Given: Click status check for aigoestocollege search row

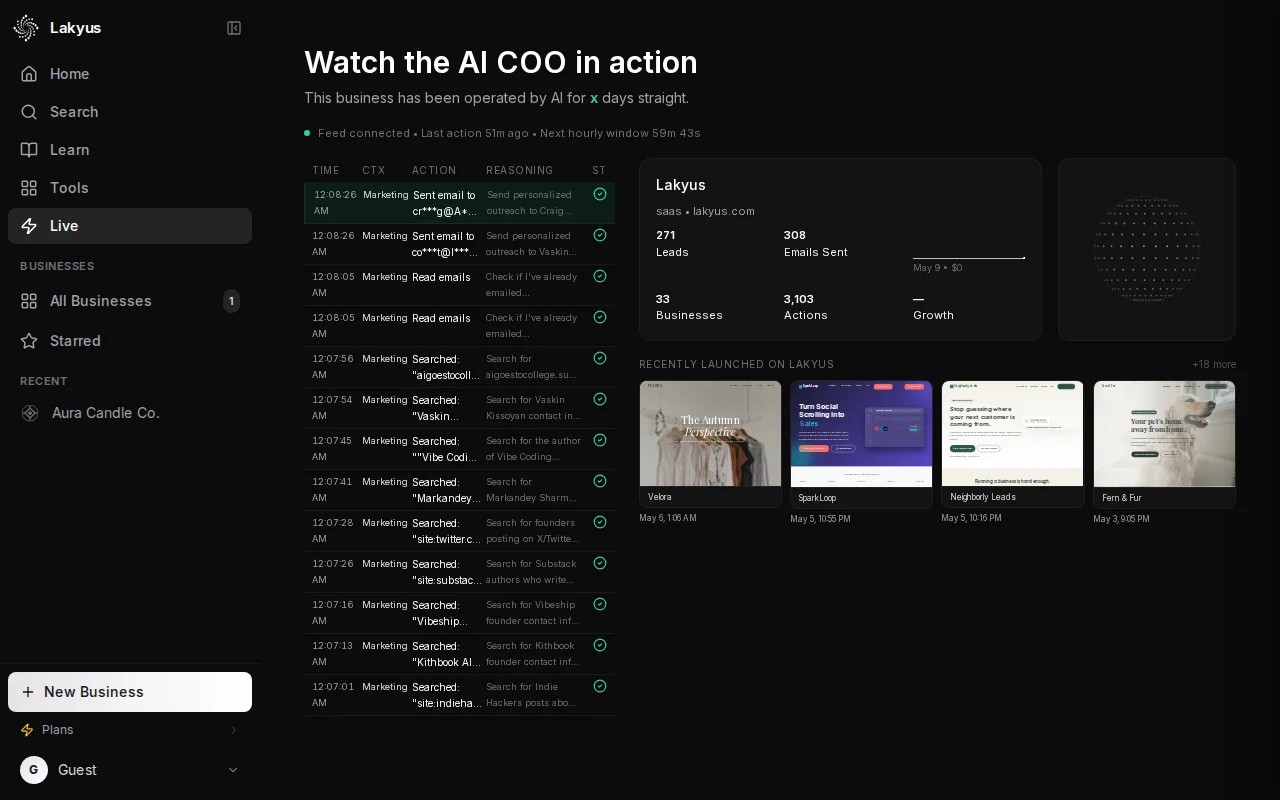Looking at the screenshot, I should tap(600, 358).
